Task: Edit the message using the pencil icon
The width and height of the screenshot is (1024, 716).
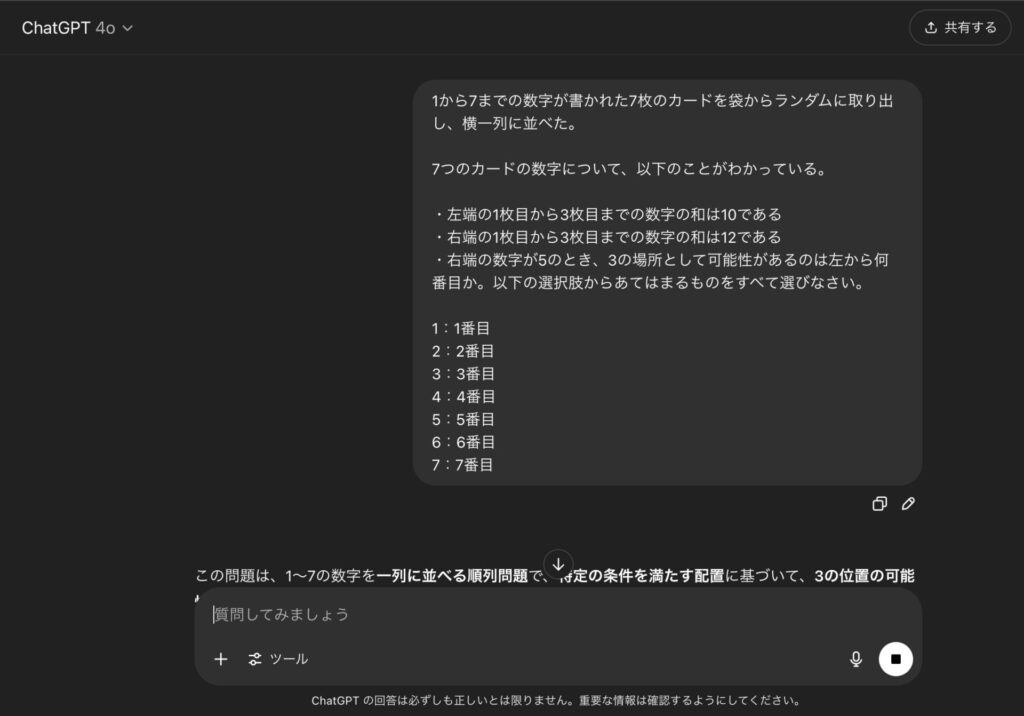Action: click(908, 504)
